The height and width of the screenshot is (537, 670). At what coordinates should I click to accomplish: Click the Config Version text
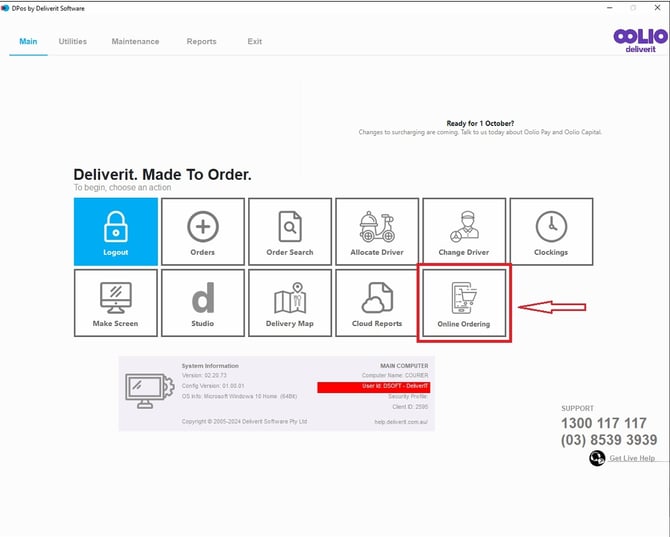pos(213,386)
